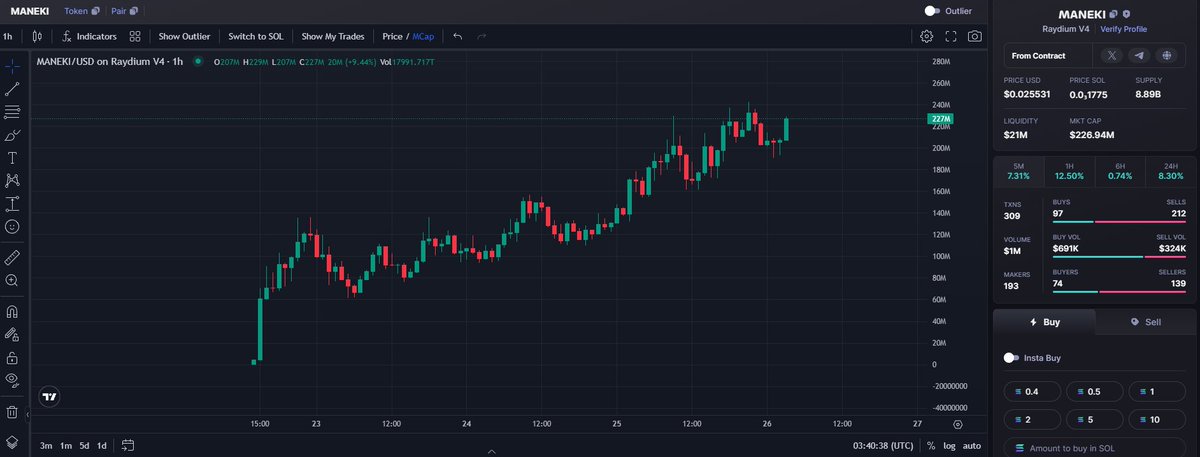Screen dimensions: 1200x457
Task: Set chart range to 1d
Action: [x=102, y=445]
